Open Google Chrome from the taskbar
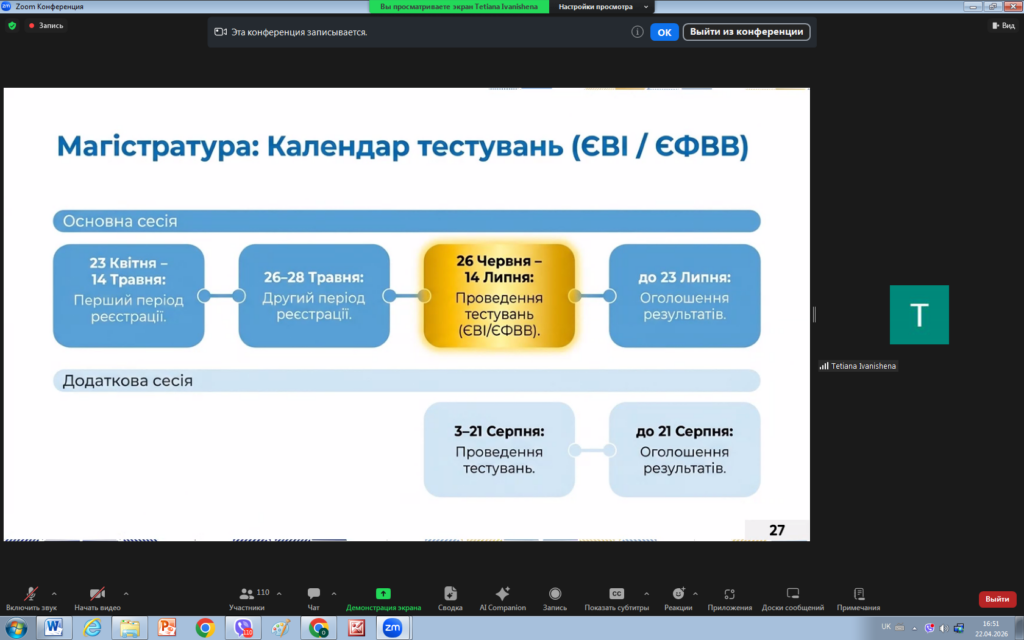The image size is (1024, 640). pos(205,628)
